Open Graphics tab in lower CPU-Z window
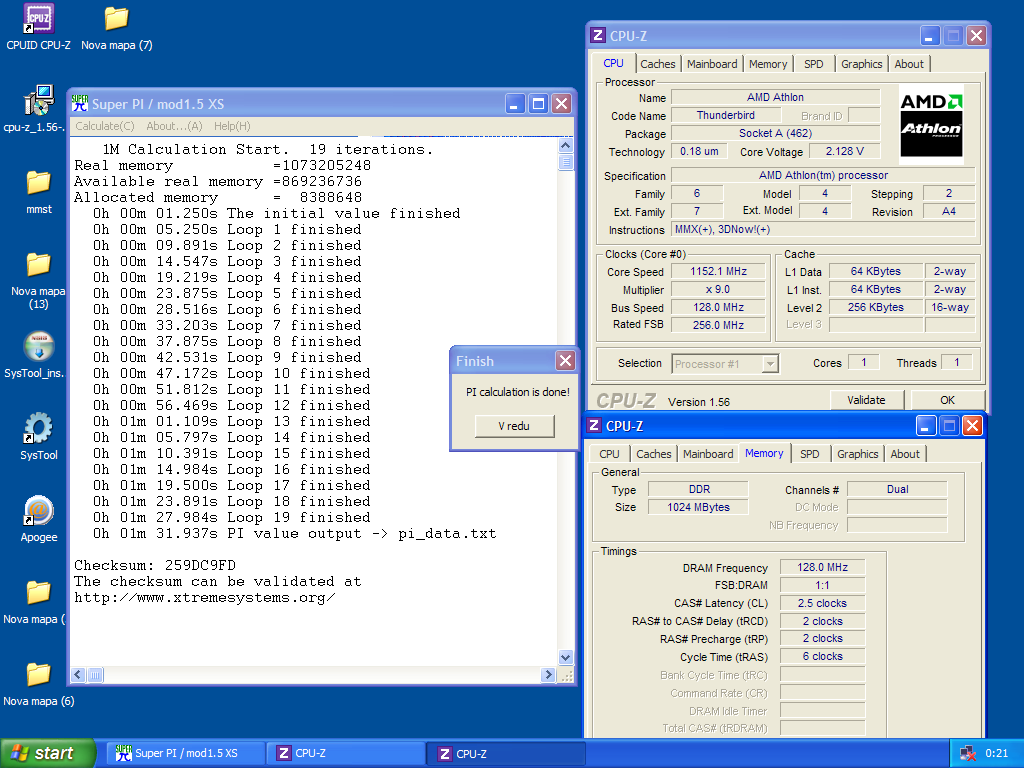 click(x=857, y=454)
